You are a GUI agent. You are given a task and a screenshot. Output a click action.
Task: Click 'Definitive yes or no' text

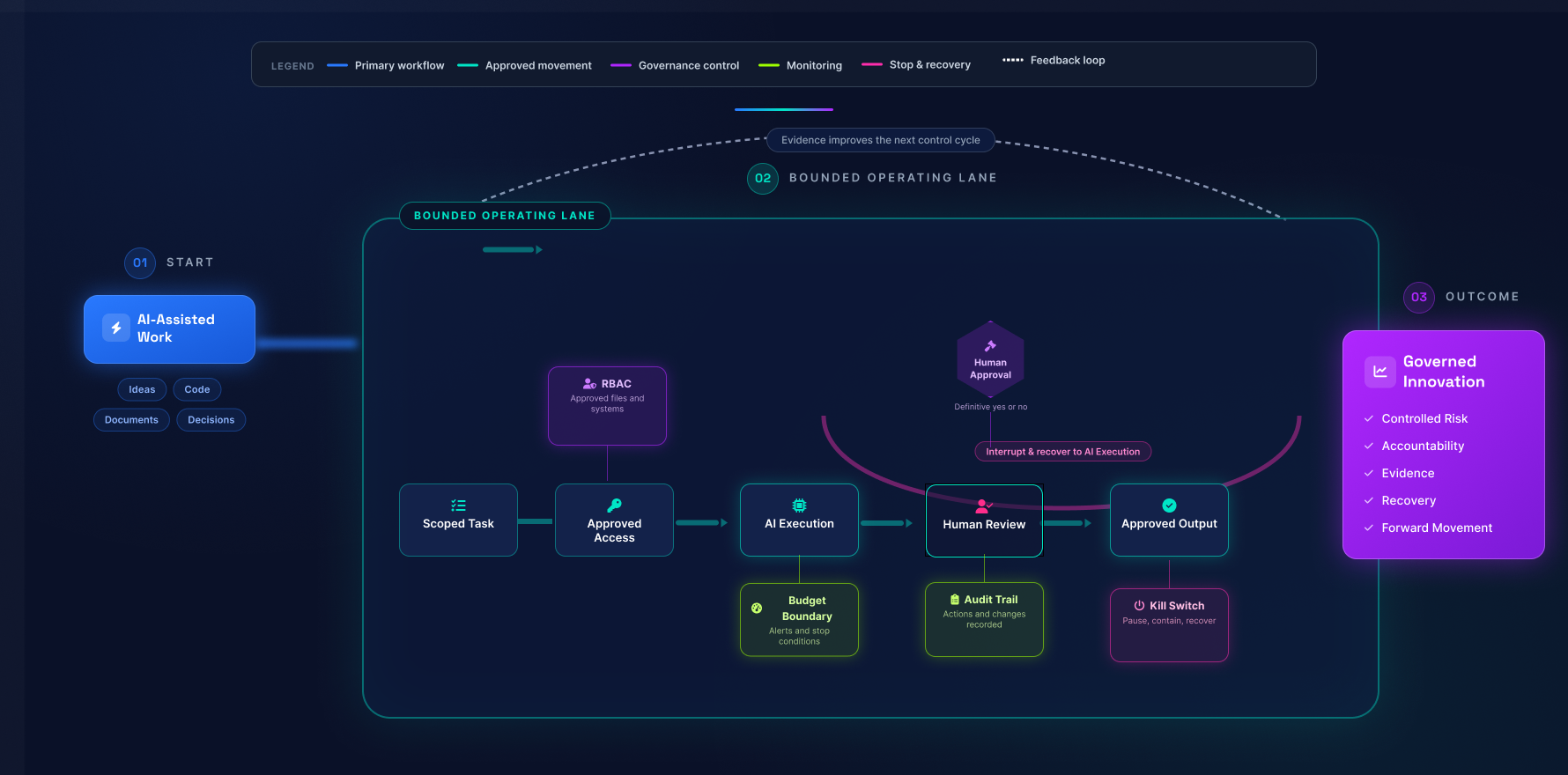(x=991, y=407)
